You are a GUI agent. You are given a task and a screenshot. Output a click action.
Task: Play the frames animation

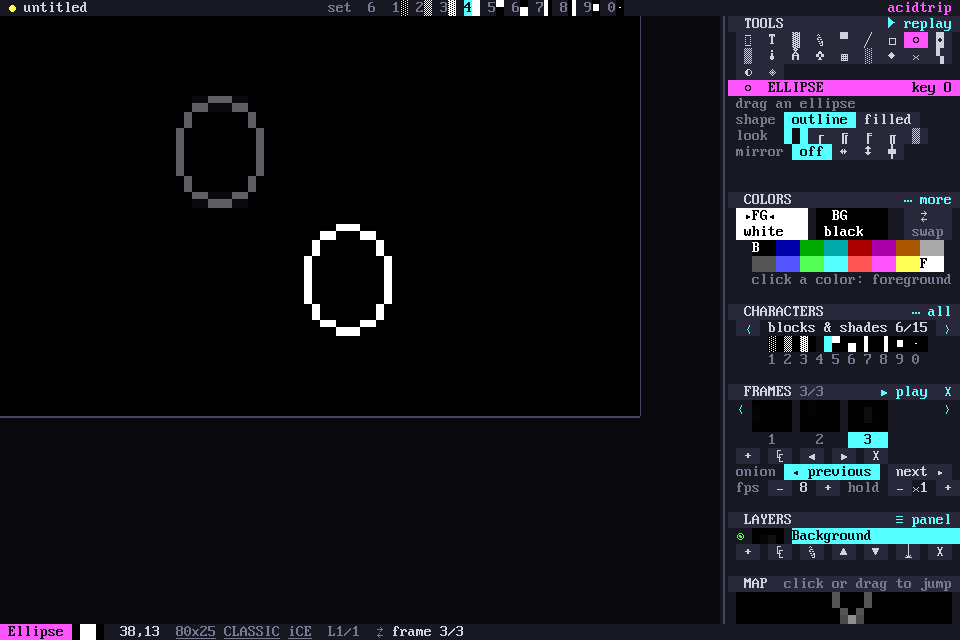[x=904, y=392]
